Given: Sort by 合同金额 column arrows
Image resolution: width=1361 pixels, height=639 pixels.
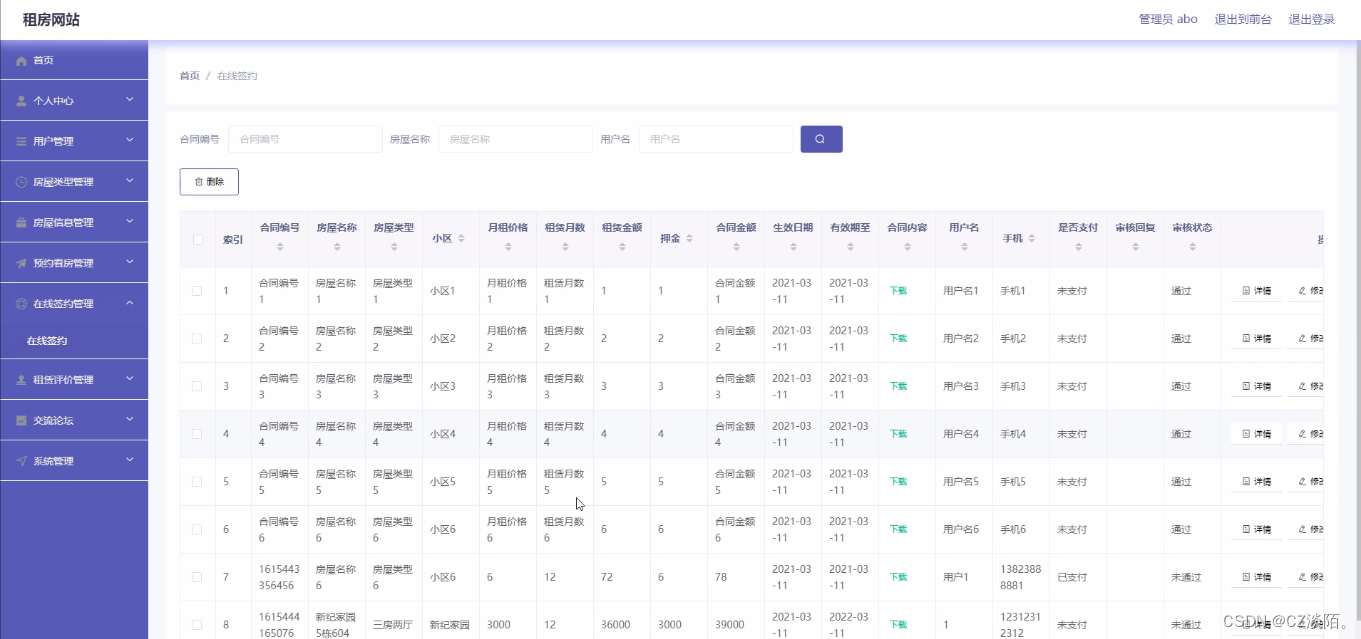Looking at the screenshot, I should point(736,246).
